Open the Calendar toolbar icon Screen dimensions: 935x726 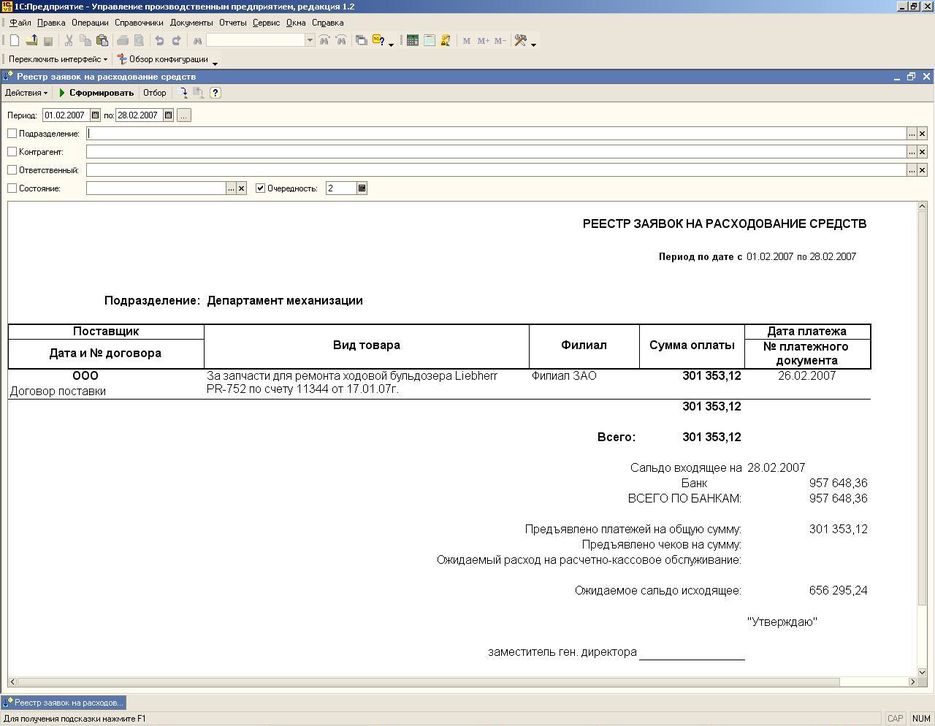(x=429, y=41)
